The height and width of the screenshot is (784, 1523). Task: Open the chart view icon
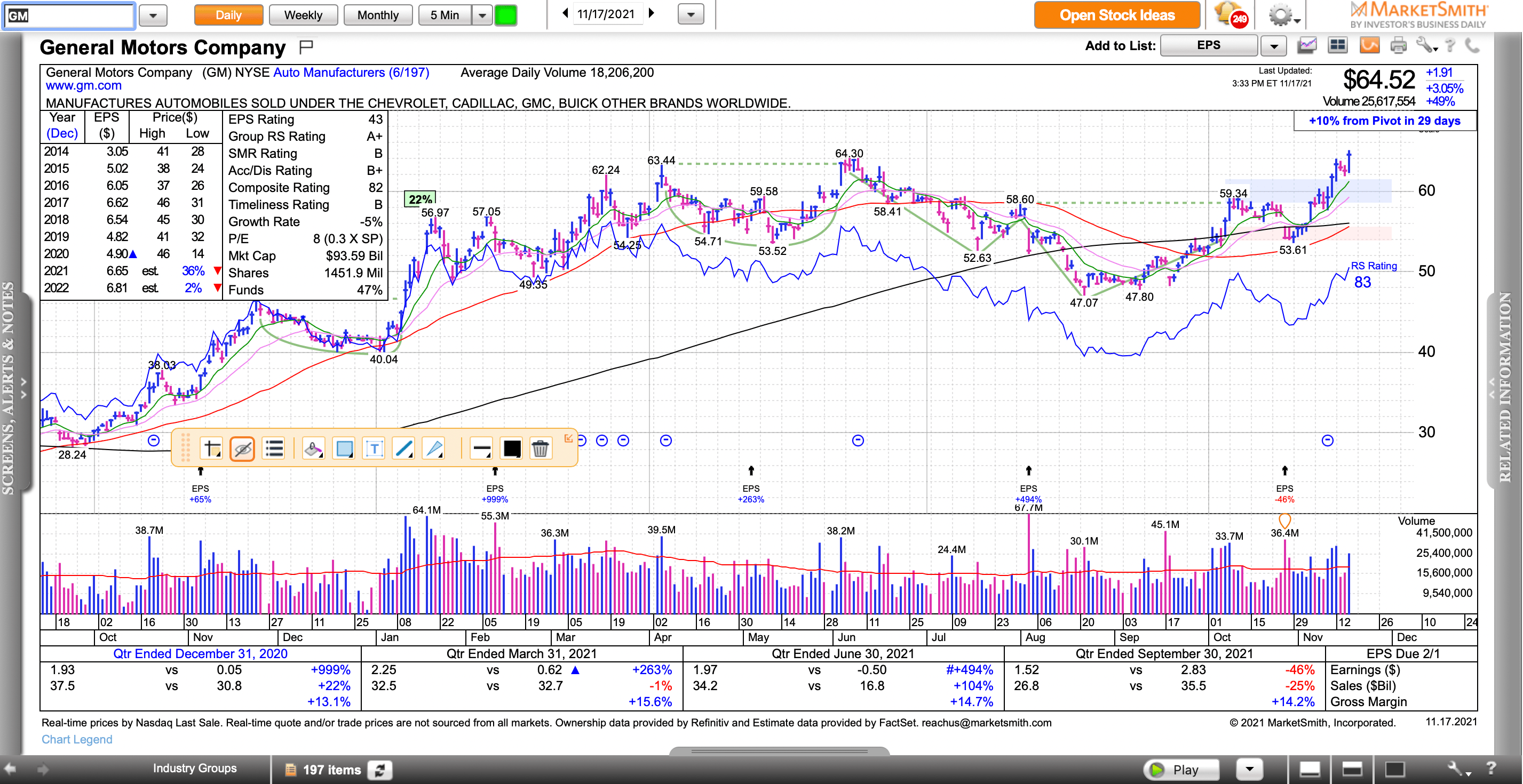click(x=1307, y=45)
